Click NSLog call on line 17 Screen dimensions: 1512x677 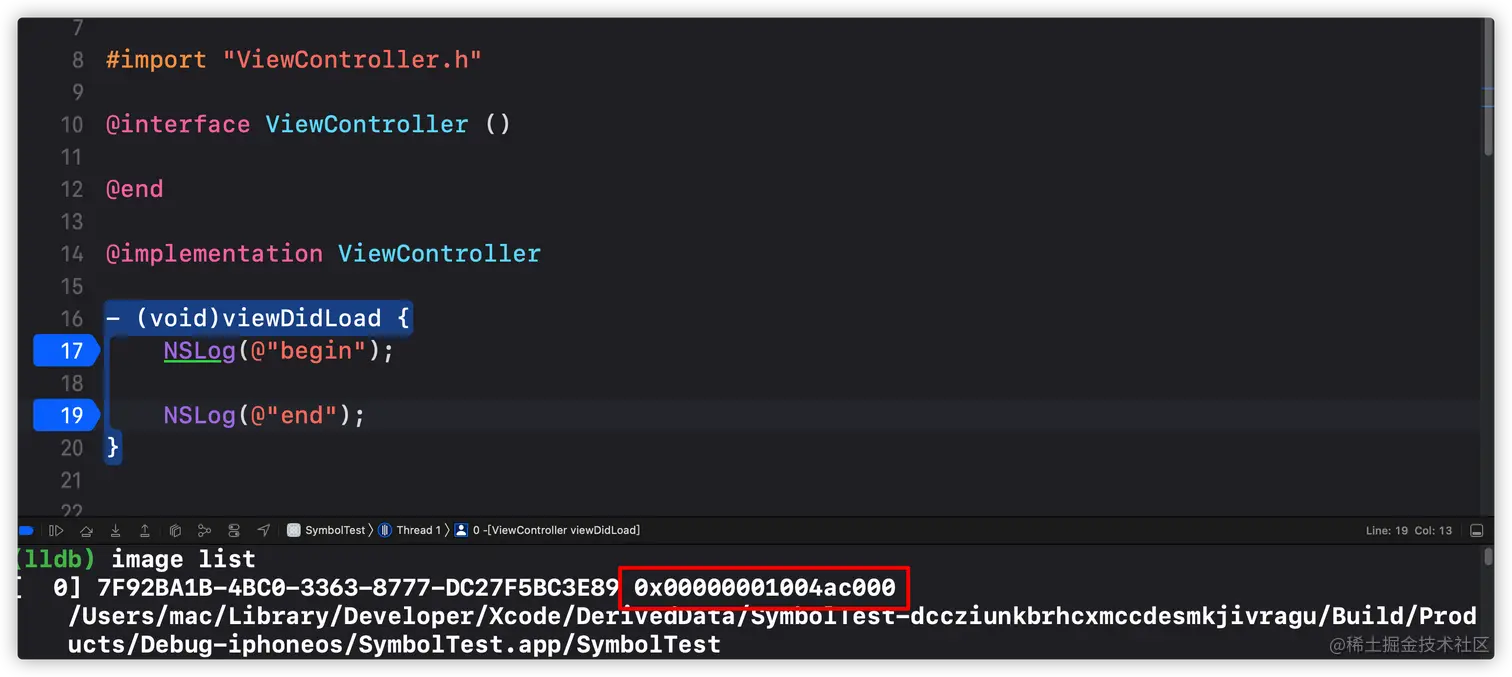point(199,351)
